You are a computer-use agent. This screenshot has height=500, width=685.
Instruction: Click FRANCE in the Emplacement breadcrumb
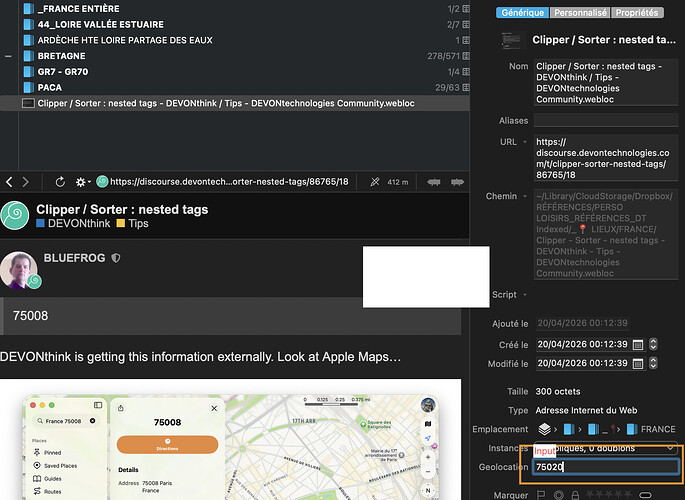point(658,429)
